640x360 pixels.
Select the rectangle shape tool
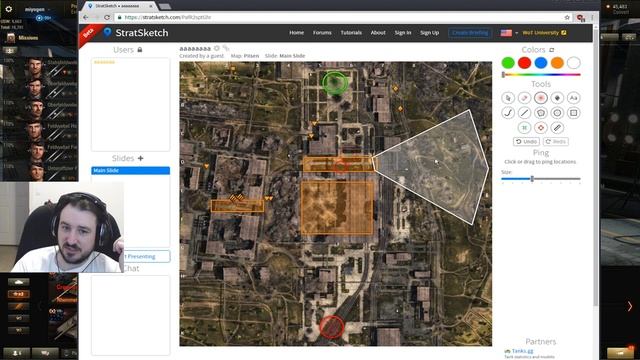(x=573, y=113)
